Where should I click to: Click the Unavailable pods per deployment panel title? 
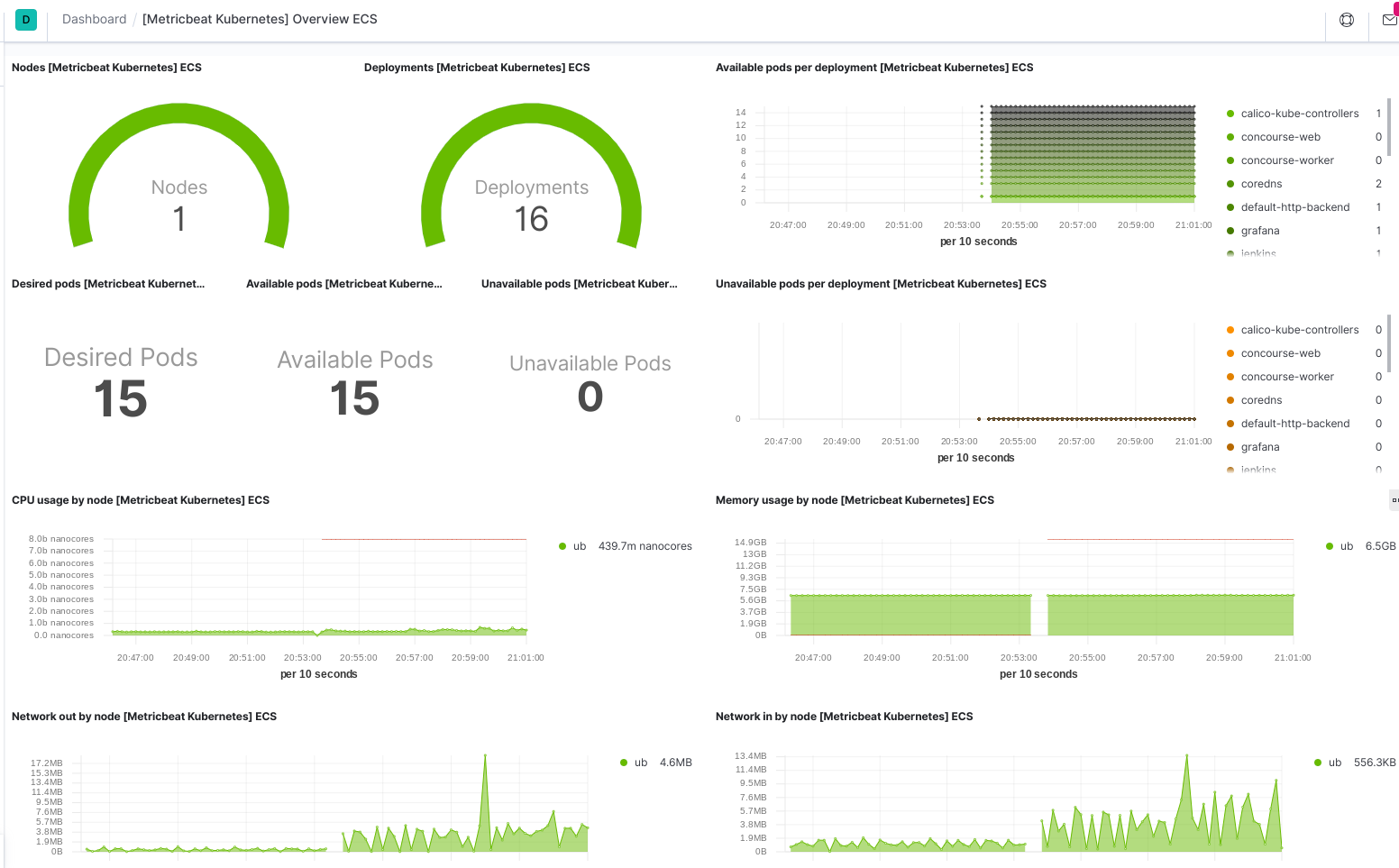pyautogui.click(x=881, y=284)
